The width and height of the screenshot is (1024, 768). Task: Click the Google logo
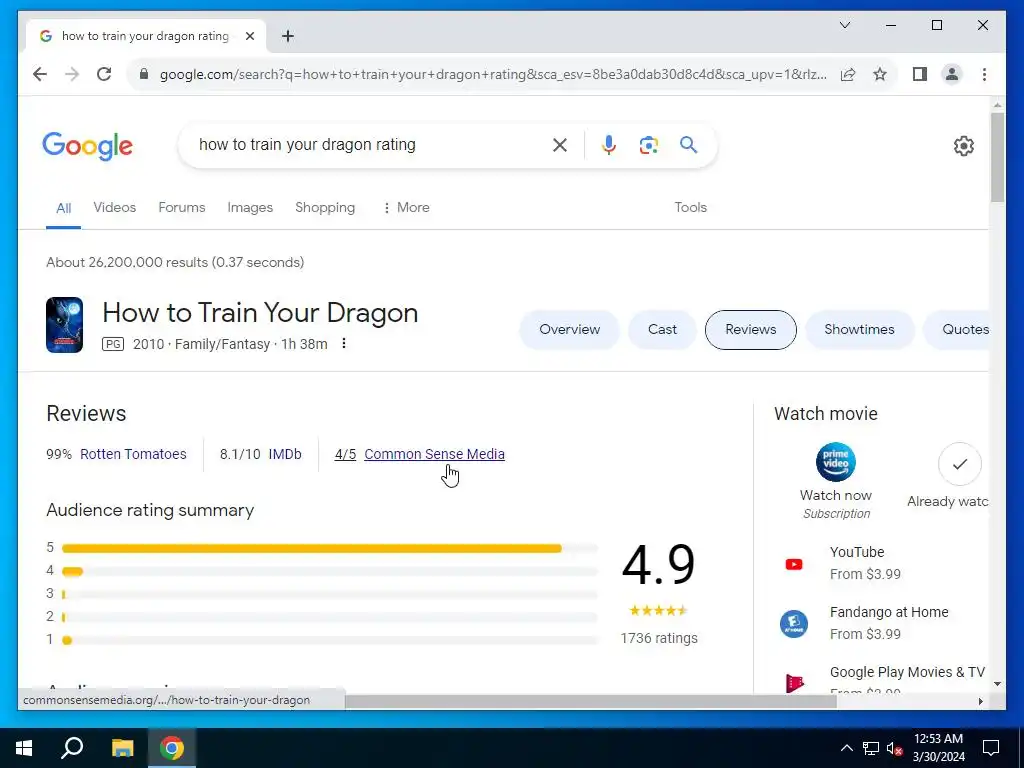click(x=88, y=146)
